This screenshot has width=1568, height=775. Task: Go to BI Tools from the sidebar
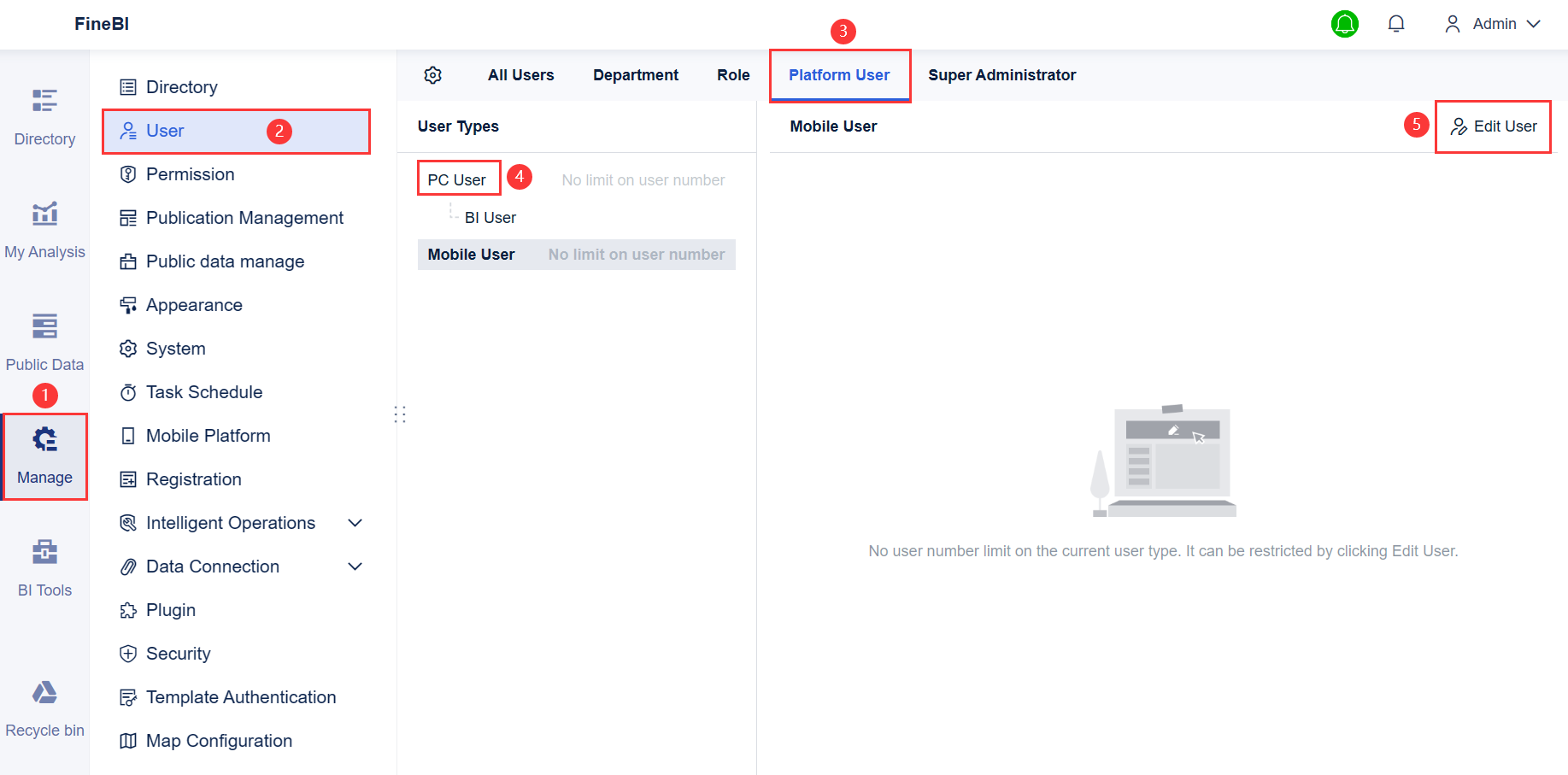pos(44,567)
